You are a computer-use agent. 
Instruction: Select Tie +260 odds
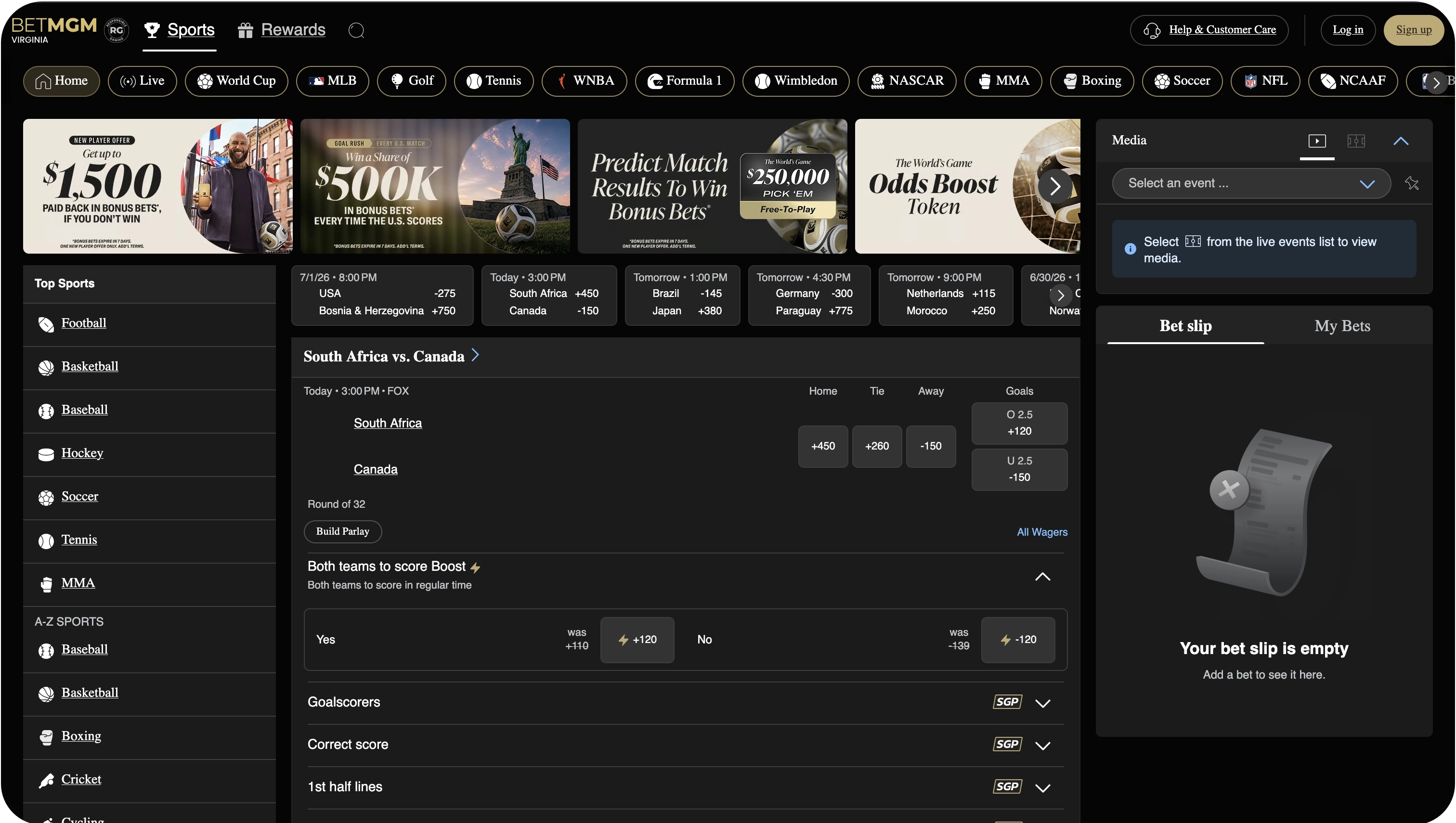click(x=876, y=447)
